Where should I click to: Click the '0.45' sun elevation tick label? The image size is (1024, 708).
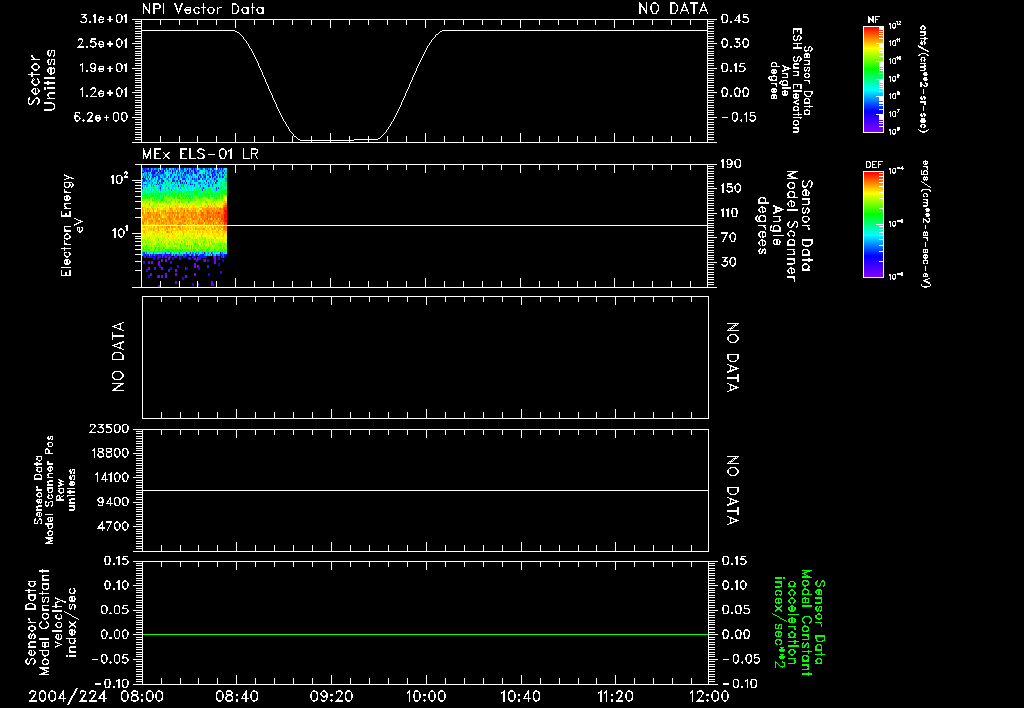pos(735,19)
